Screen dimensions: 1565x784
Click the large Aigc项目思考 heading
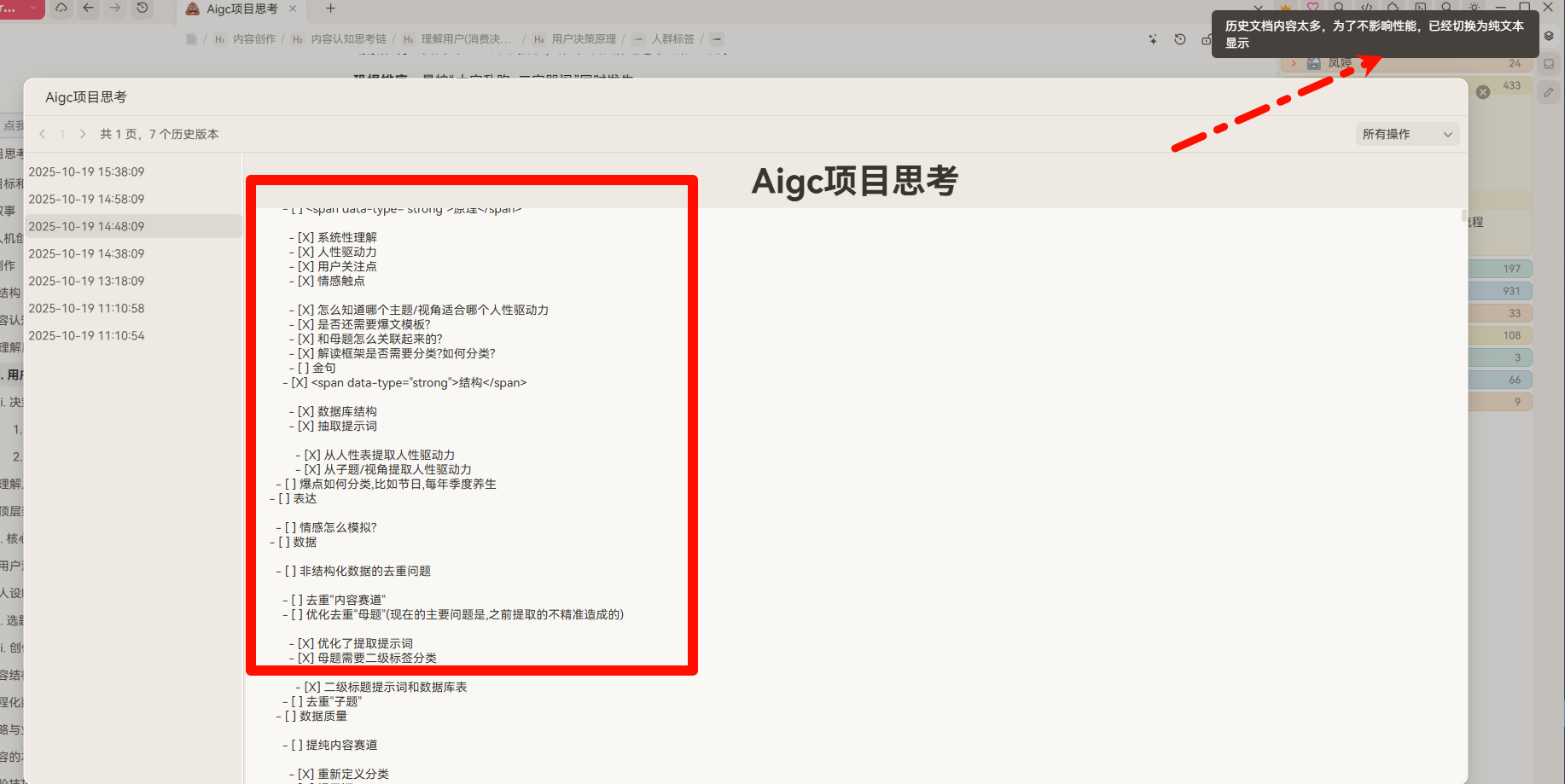[855, 181]
